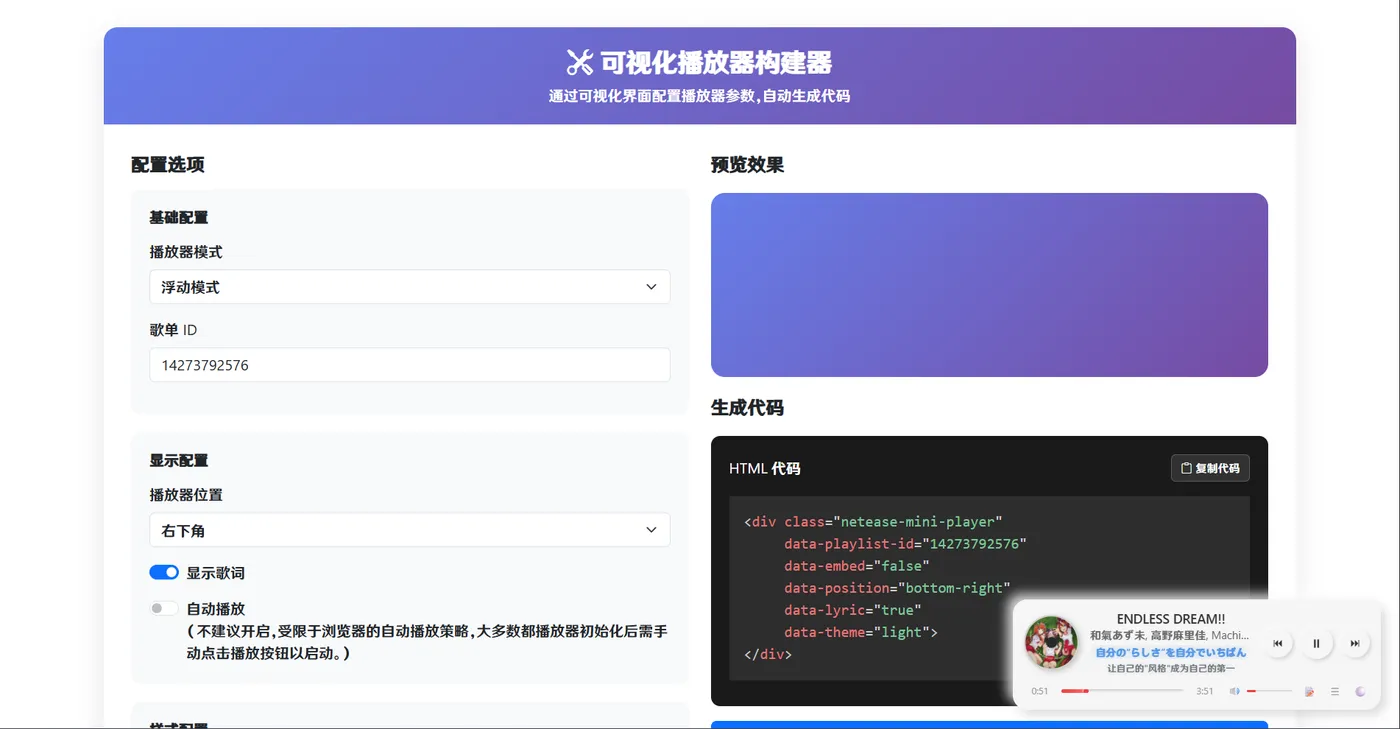Click inside the 歌单 ID input field
This screenshot has width=1400, height=729.
point(410,365)
